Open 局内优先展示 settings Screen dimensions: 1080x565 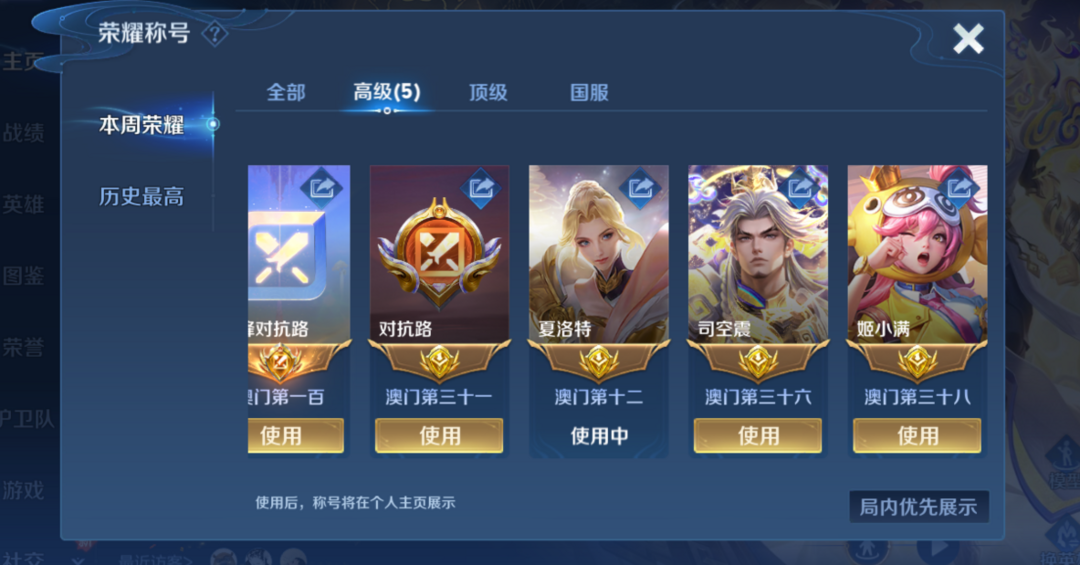[x=918, y=507]
